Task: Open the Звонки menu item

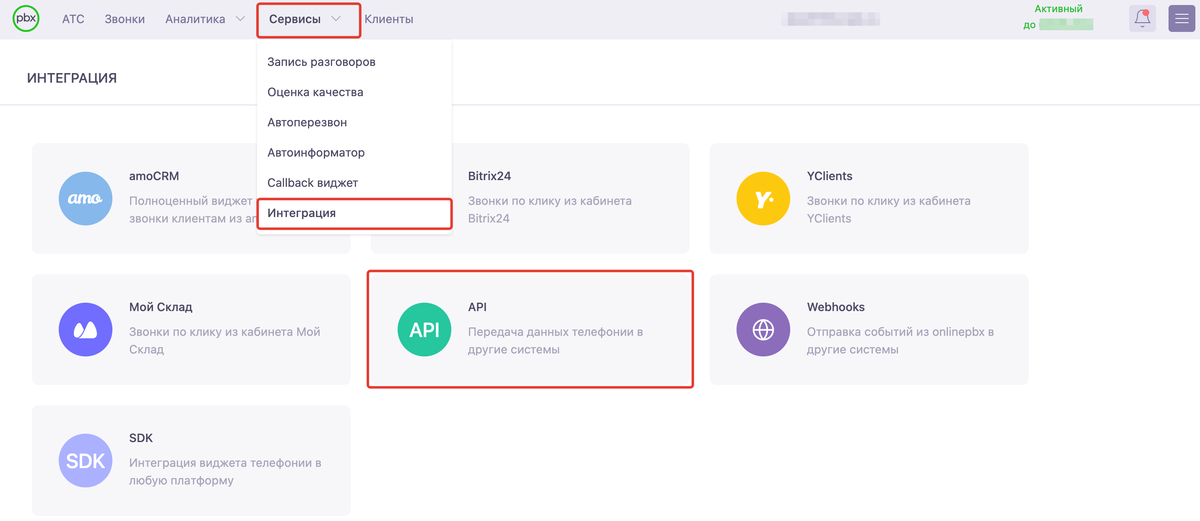Action: [125, 19]
